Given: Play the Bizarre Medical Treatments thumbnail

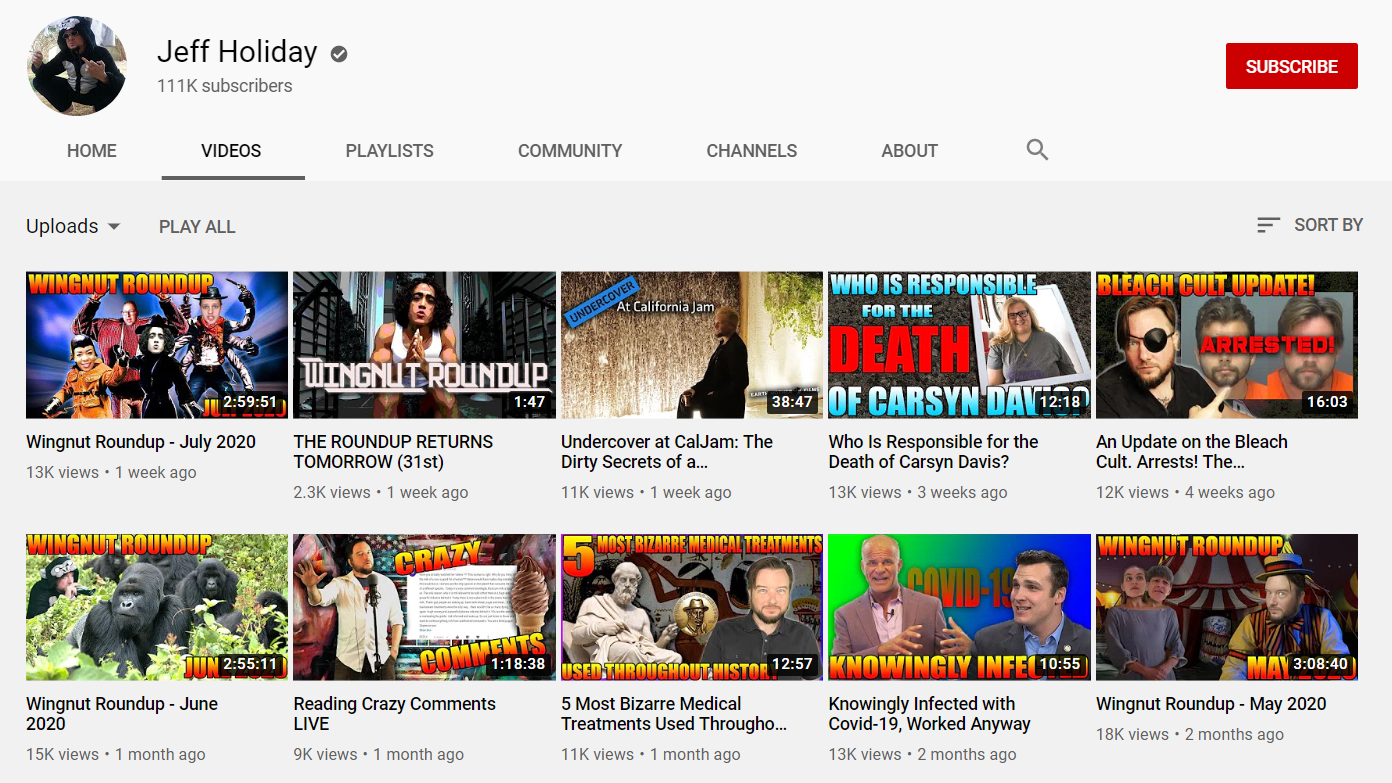Looking at the screenshot, I should tap(692, 607).
